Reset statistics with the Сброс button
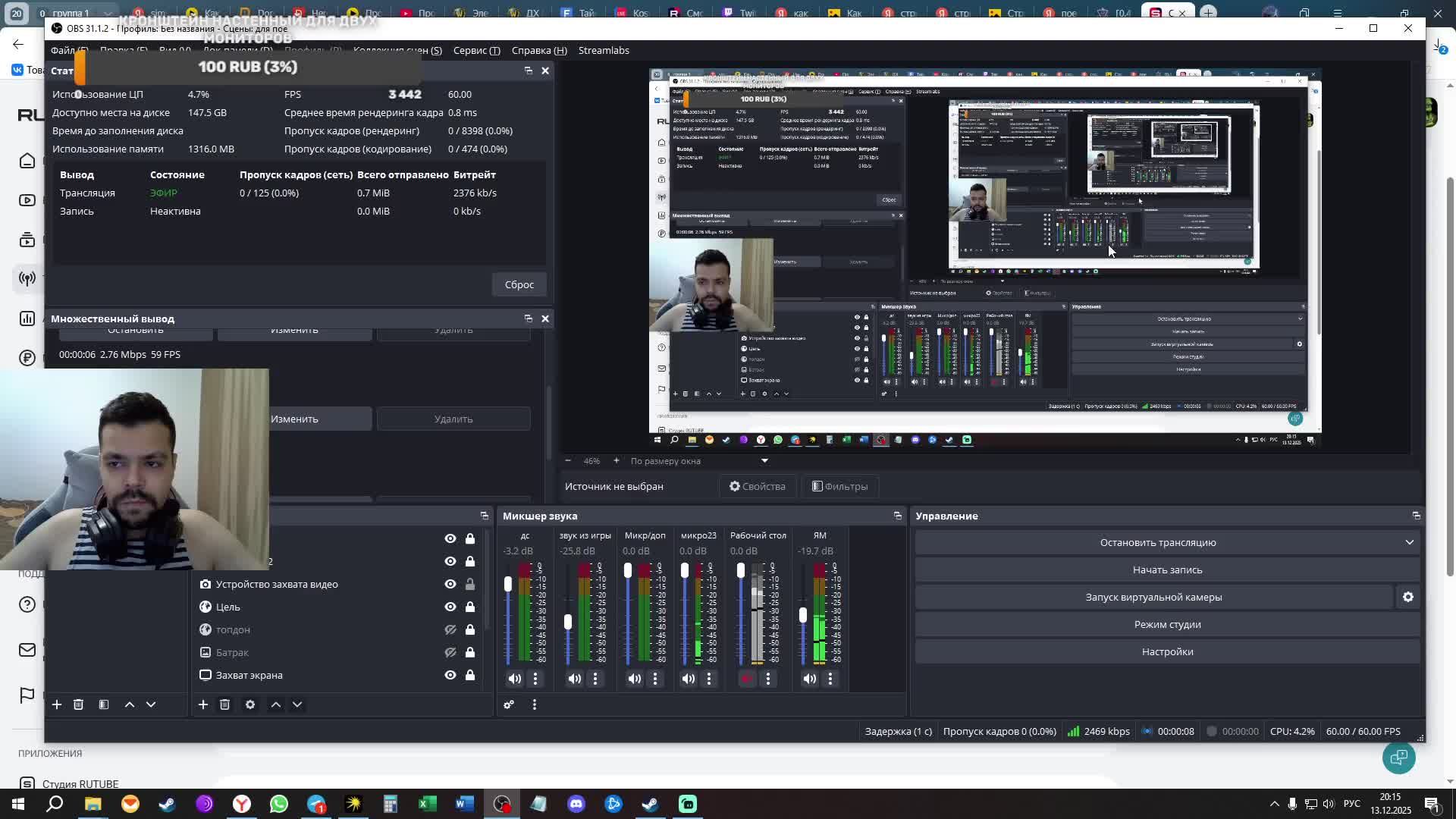The image size is (1456, 819). pyautogui.click(x=519, y=284)
